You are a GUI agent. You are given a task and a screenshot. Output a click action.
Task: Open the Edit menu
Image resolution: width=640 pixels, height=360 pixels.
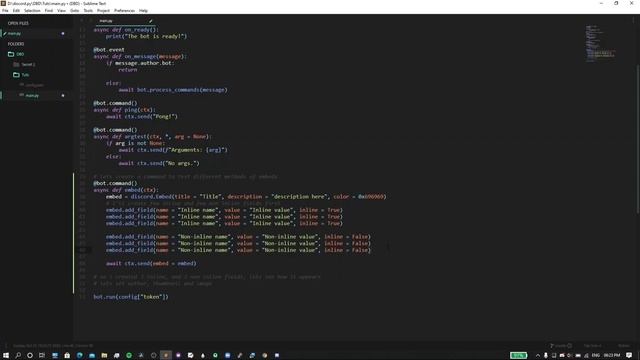tap(16, 11)
